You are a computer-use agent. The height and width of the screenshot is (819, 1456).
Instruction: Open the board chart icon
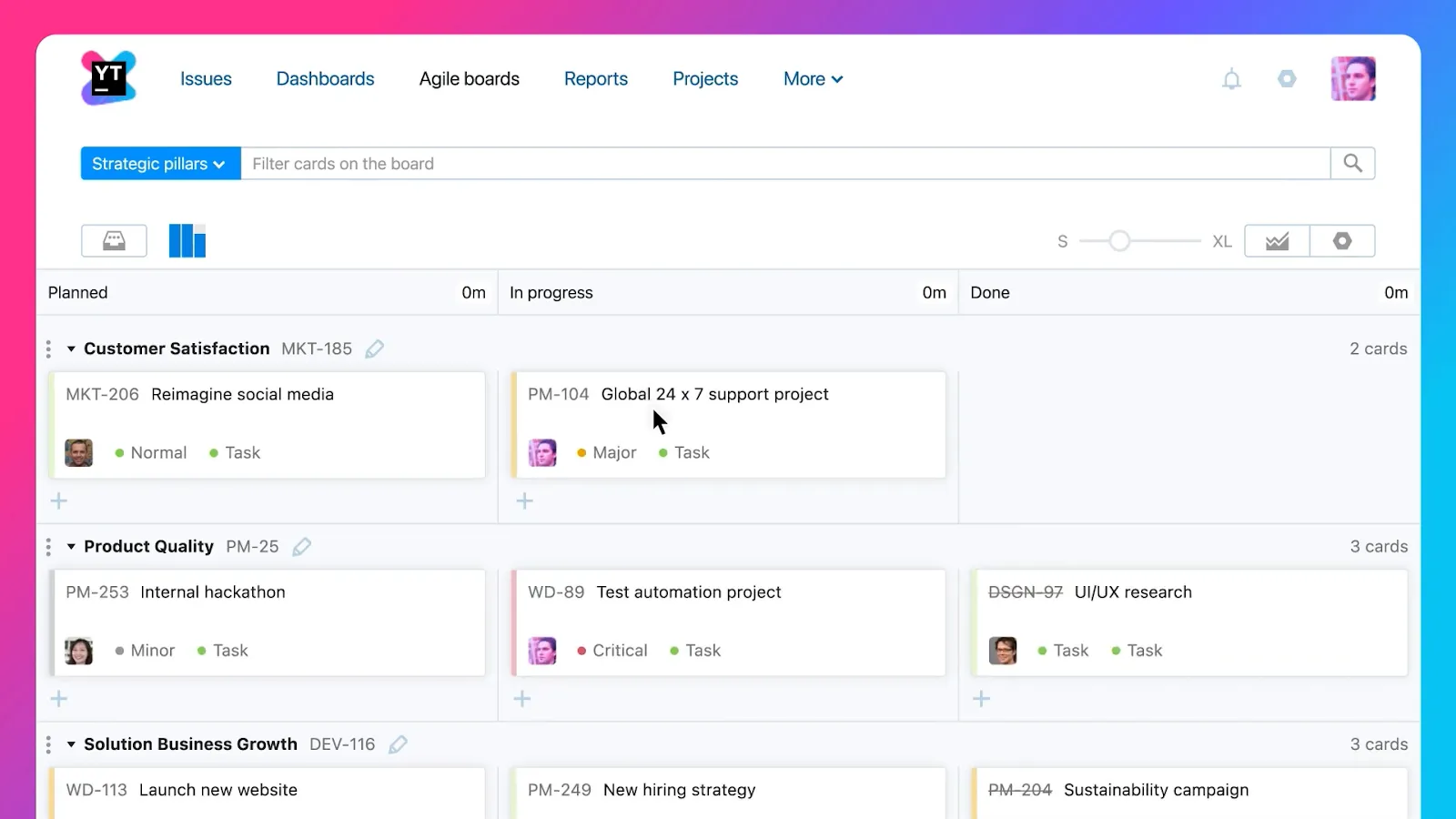point(1277,241)
